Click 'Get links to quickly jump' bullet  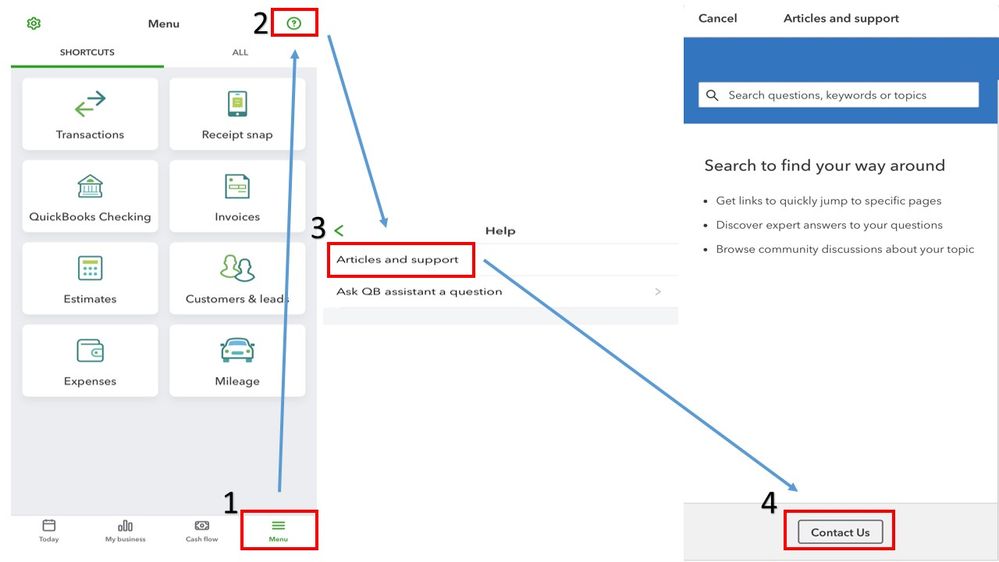(828, 201)
